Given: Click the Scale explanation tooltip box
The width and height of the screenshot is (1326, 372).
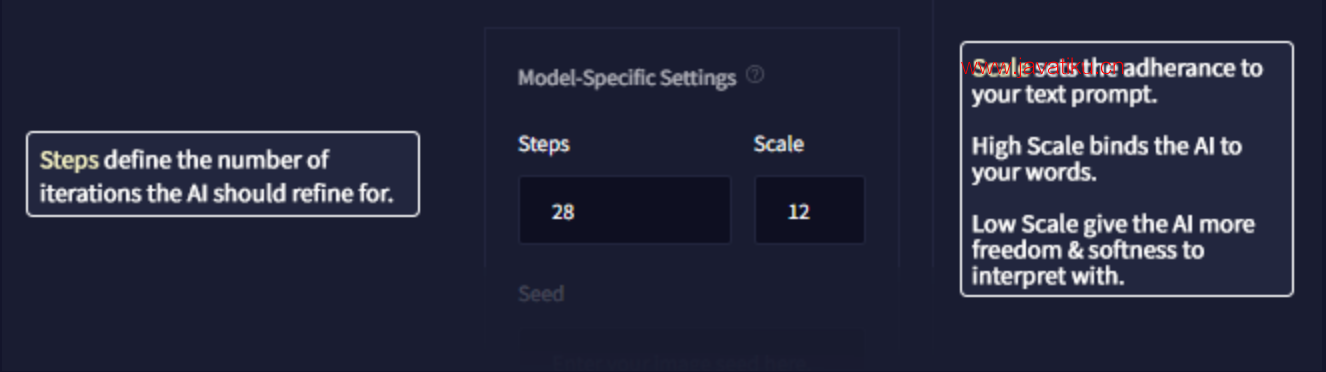Looking at the screenshot, I should click(1127, 169).
